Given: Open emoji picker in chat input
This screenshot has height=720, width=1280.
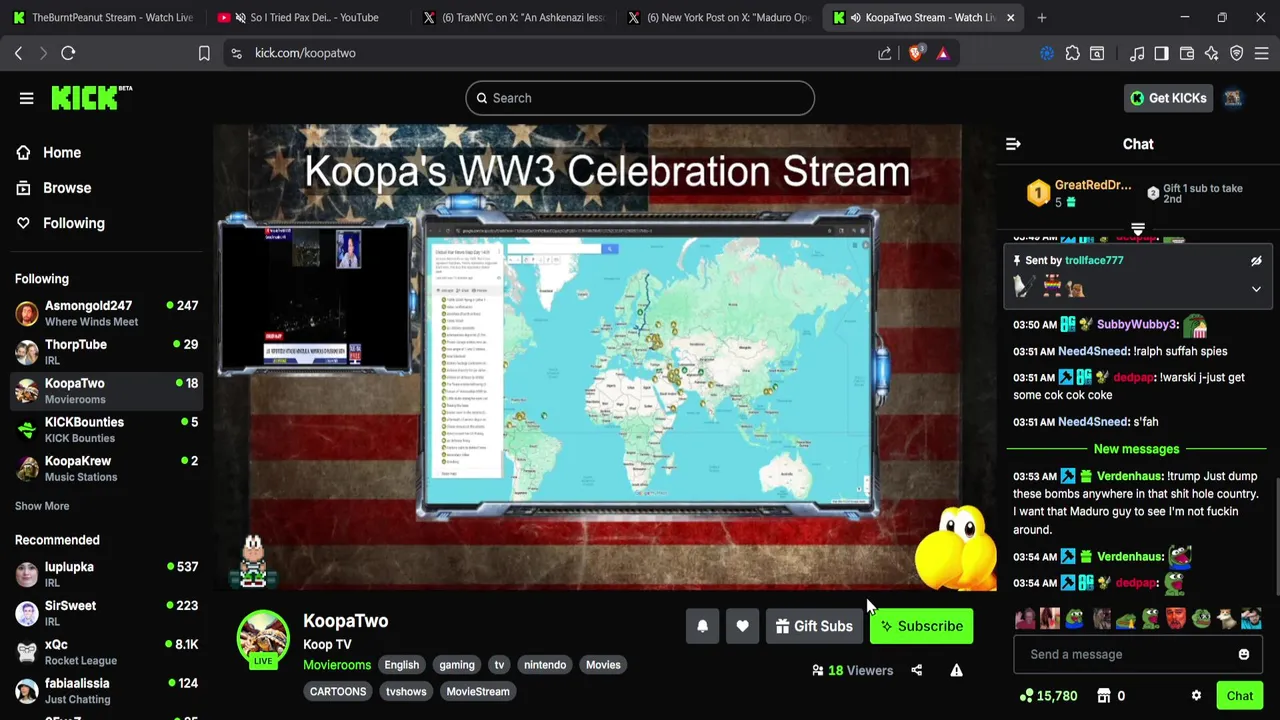Looking at the screenshot, I should pos(1244,654).
